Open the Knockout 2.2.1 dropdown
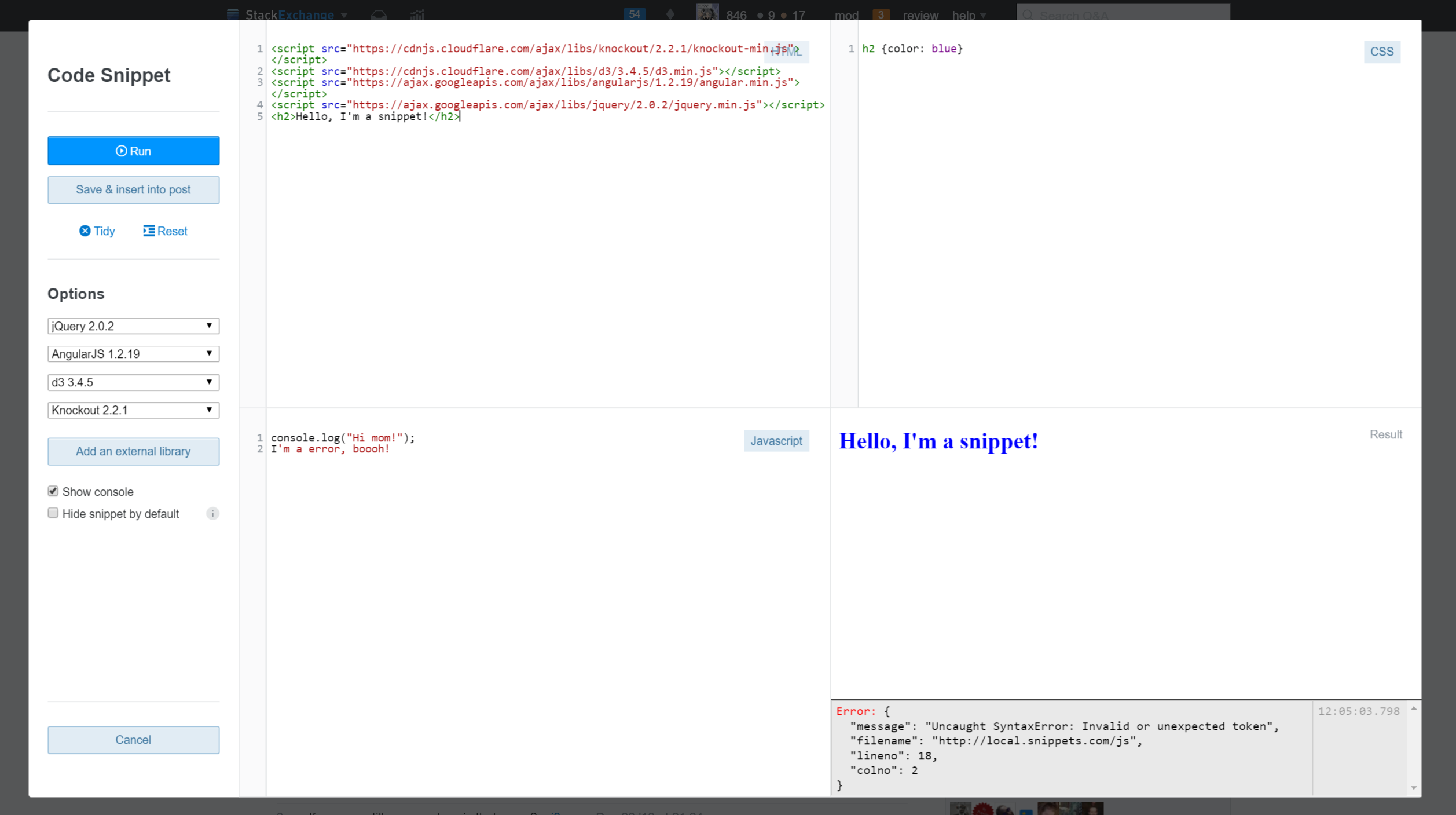 (133, 410)
